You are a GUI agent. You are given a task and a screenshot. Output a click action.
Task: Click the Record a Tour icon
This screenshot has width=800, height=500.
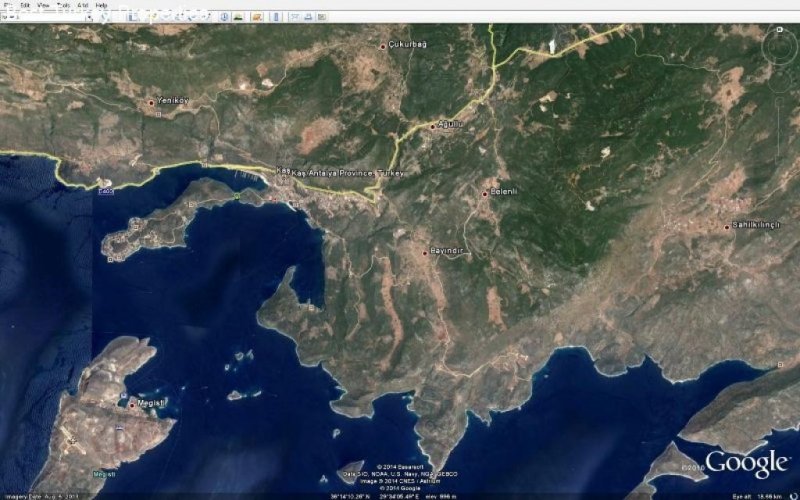point(206,17)
